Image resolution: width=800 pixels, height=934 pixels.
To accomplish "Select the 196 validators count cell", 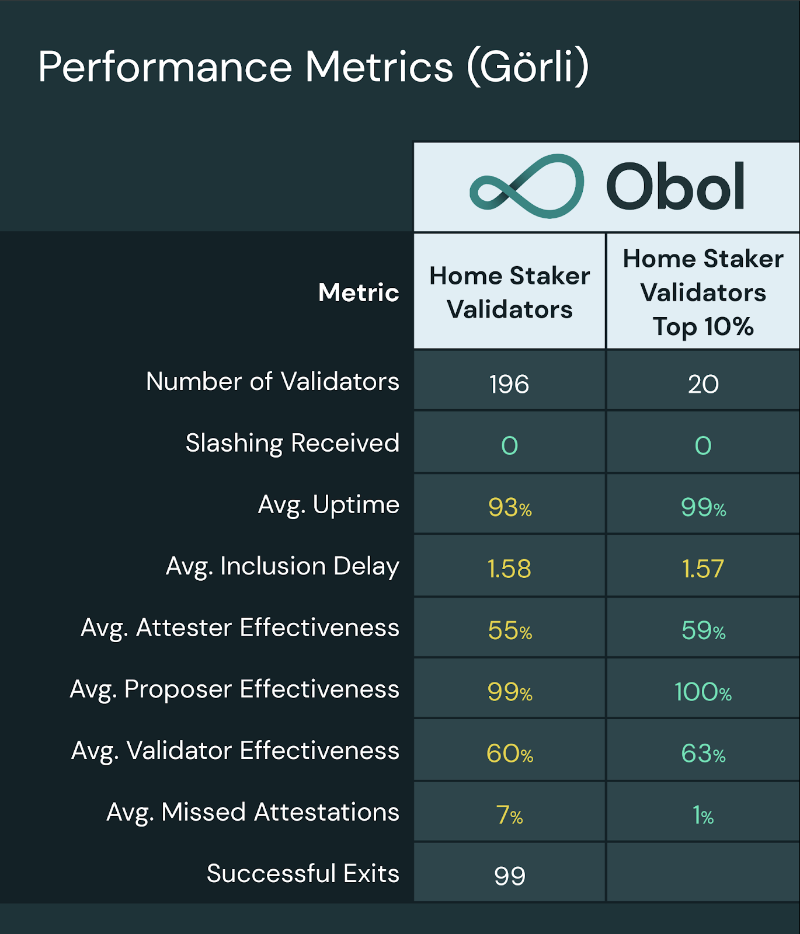I will tap(509, 383).
